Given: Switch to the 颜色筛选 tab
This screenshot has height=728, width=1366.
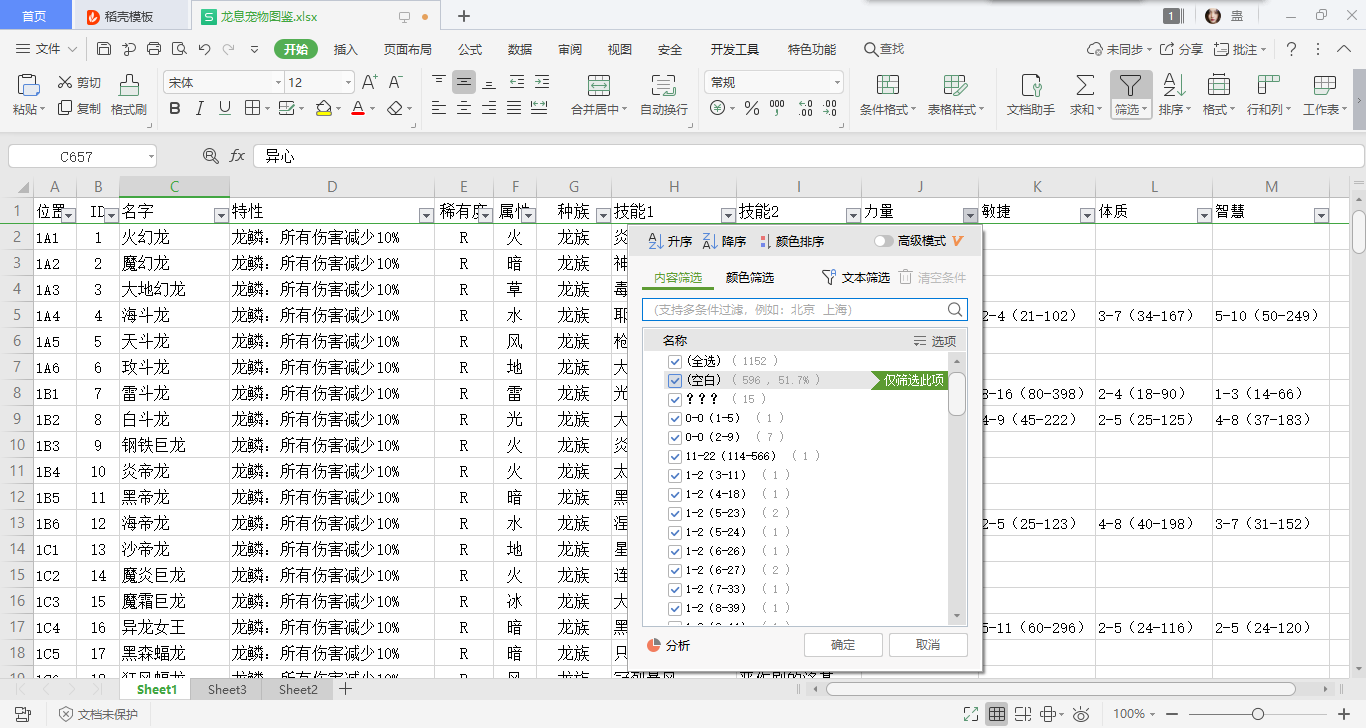Looking at the screenshot, I should [750, 278].
